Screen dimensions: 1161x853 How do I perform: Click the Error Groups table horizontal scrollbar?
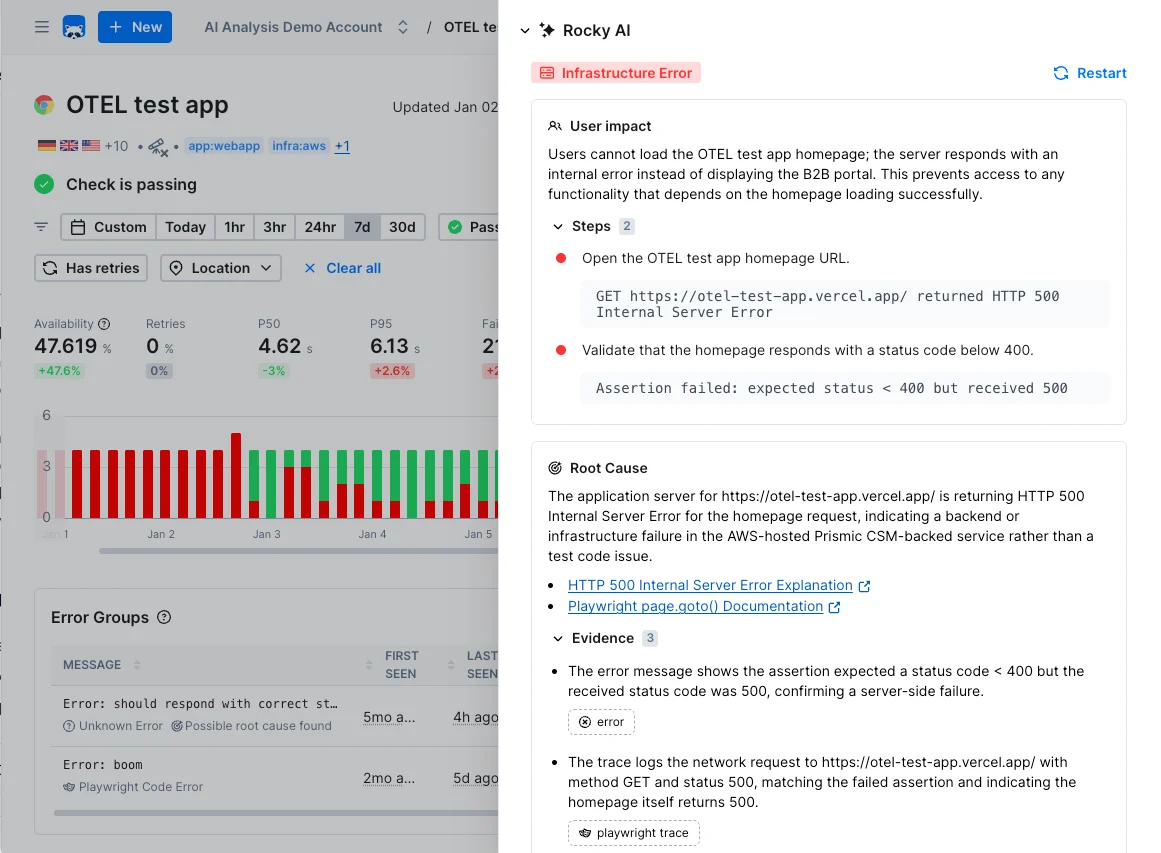[x=275, y=813]
